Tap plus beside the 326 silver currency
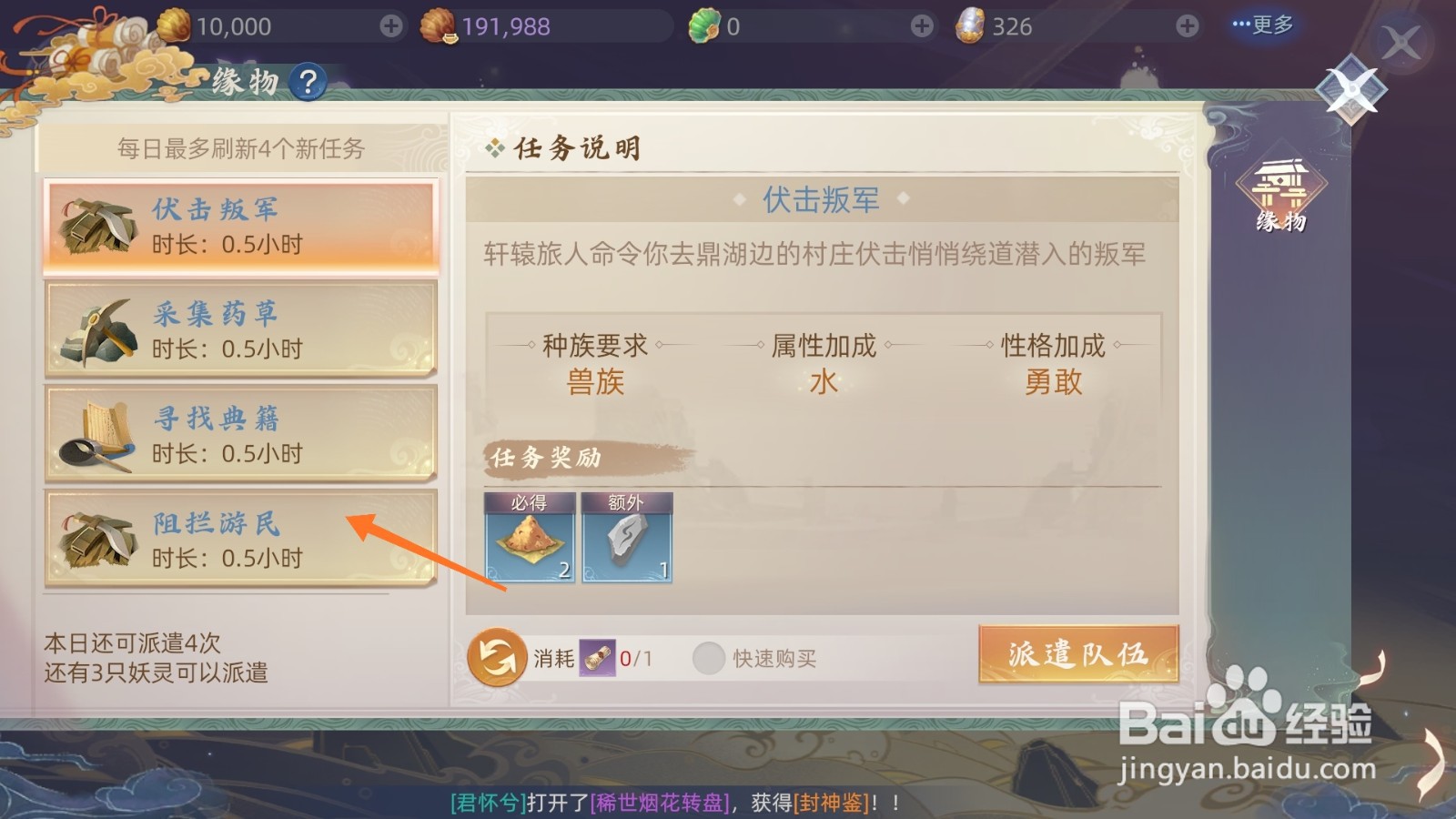 click(1187, 26)
